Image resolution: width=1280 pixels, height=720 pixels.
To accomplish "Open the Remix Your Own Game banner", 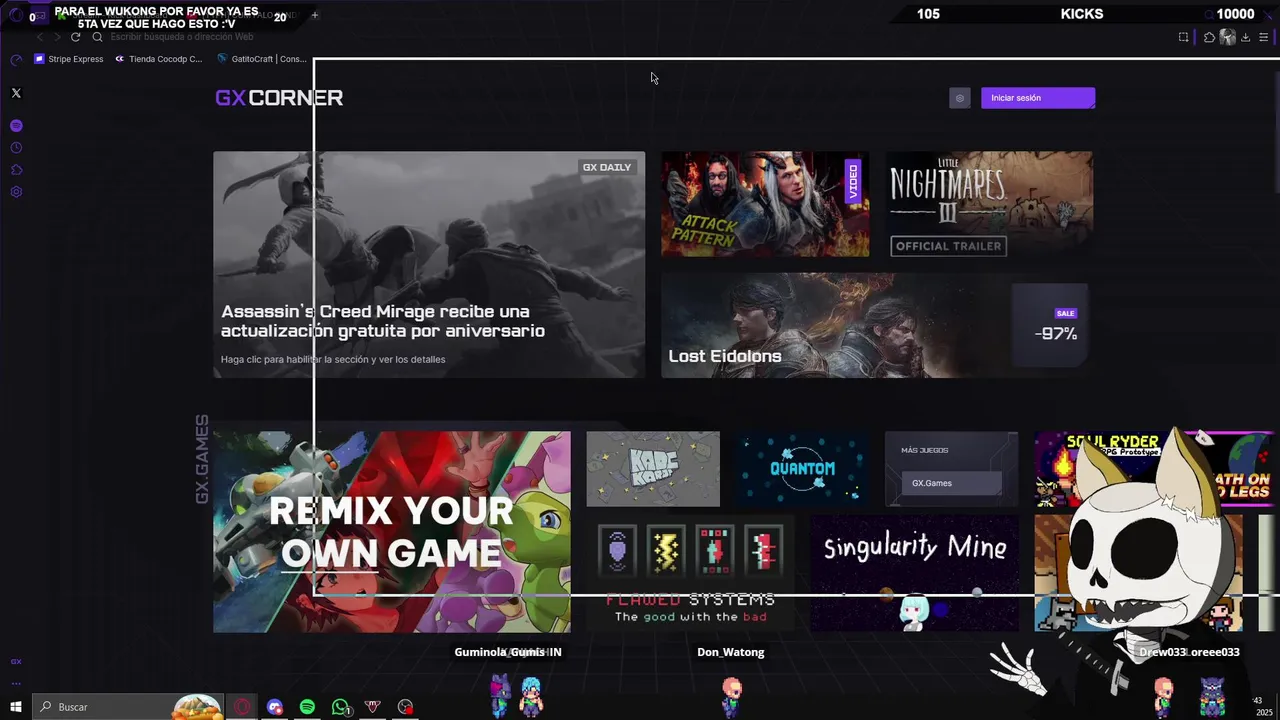I will (392, 532).
